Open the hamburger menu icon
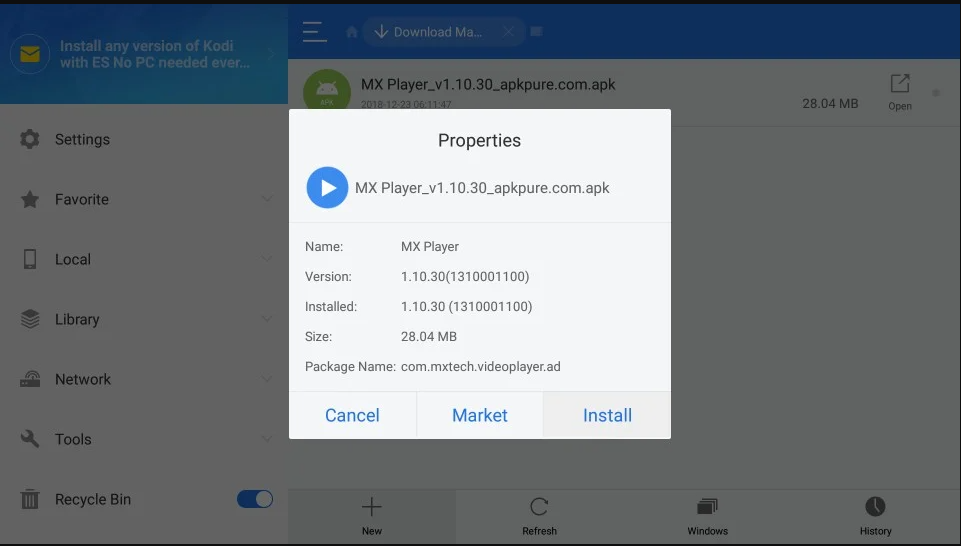 coord(315,32)
